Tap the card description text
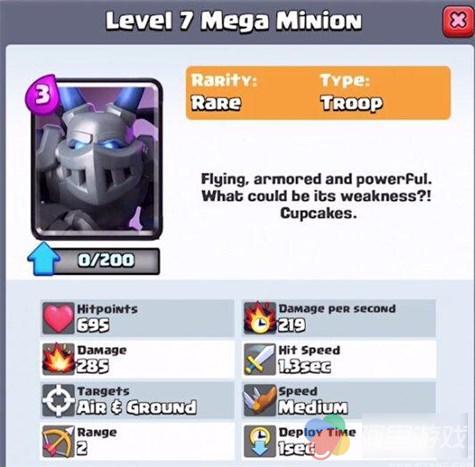475x467 pixels. 317,196
